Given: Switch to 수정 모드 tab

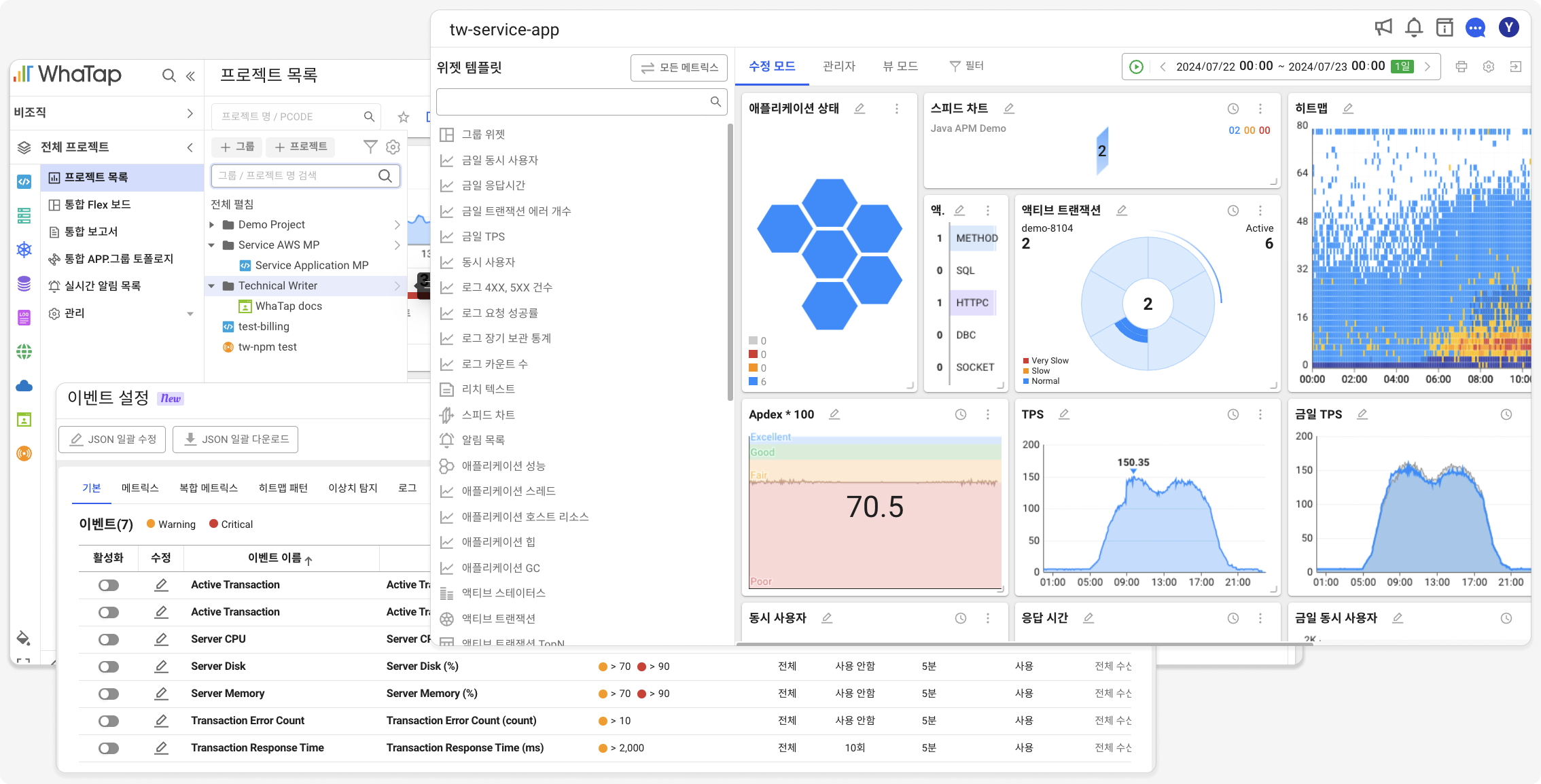Looking at the screenshot, I should [772, 67].
